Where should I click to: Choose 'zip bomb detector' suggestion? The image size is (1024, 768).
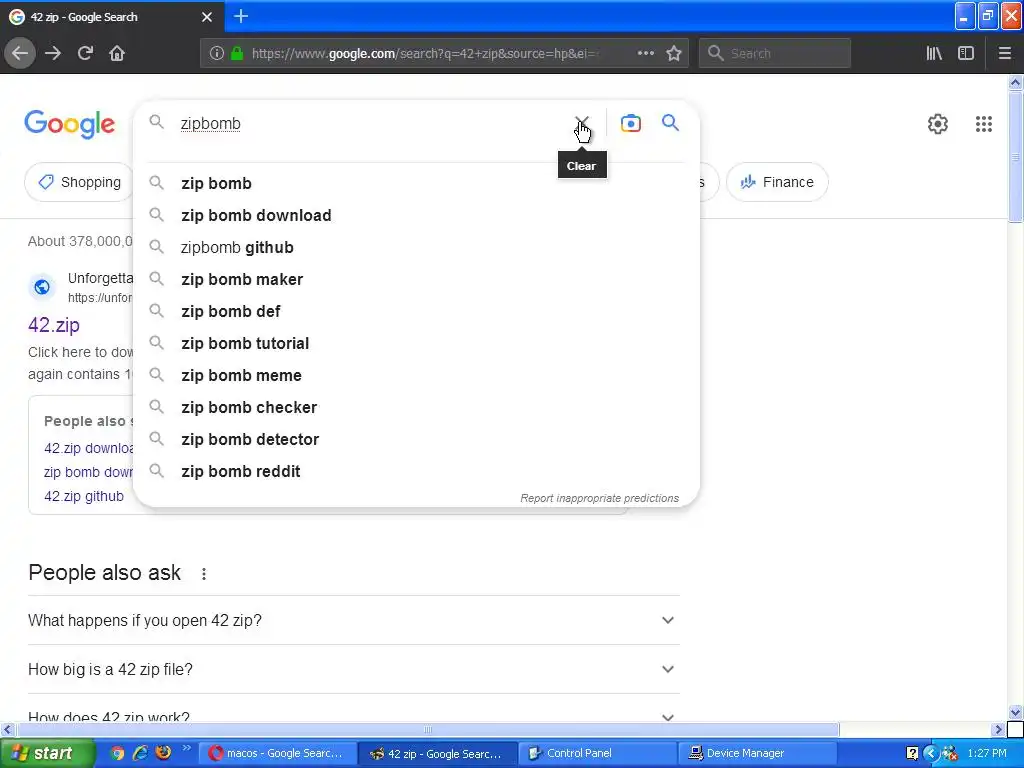416,440
